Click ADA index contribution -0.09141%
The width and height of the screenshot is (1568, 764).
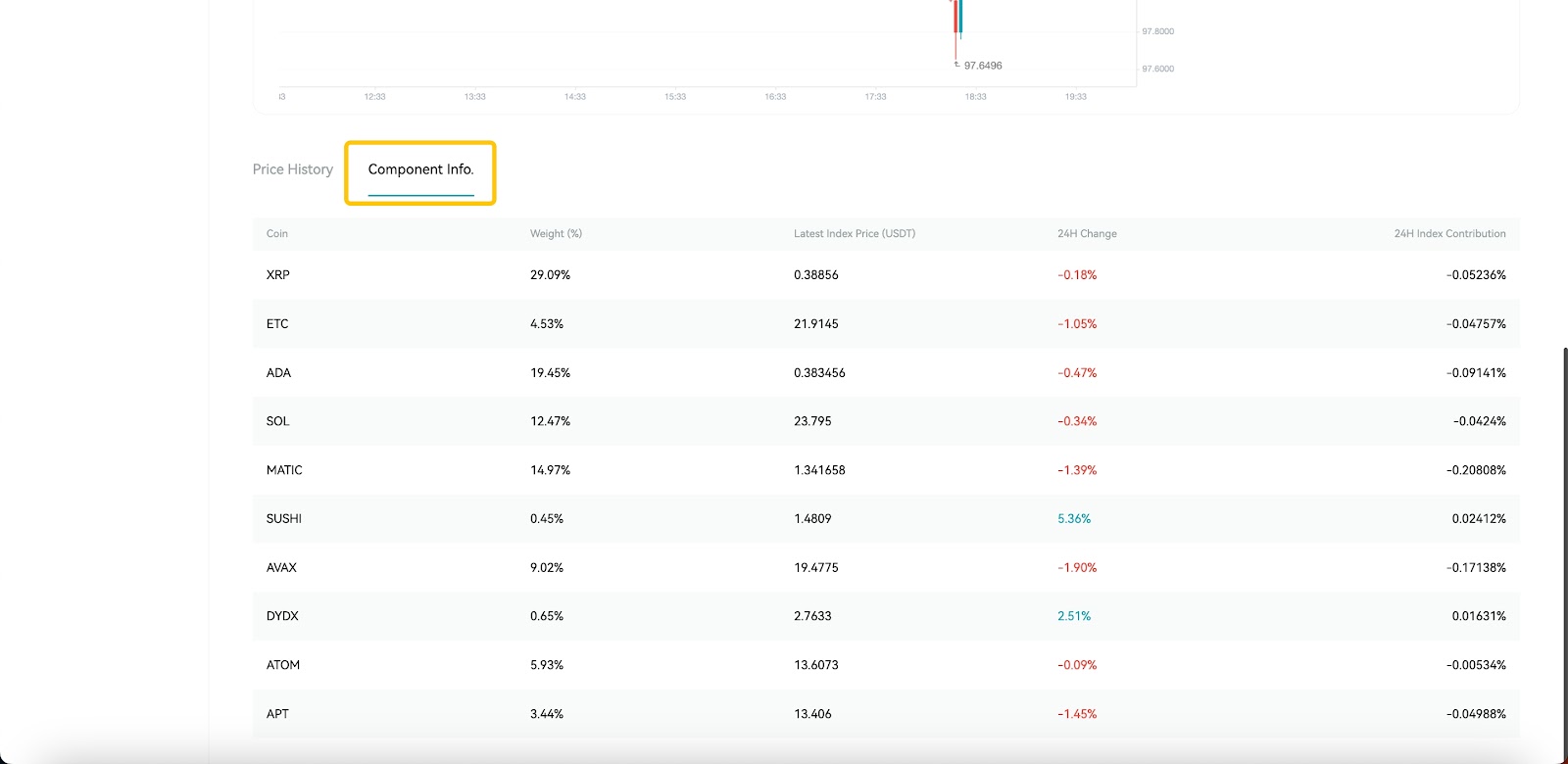coord(1476,373)
